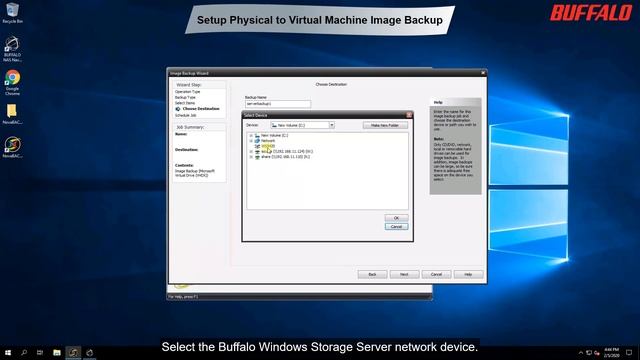Expand the Network tree node
The height and width of the screenshot is (360, 640).
251,141
